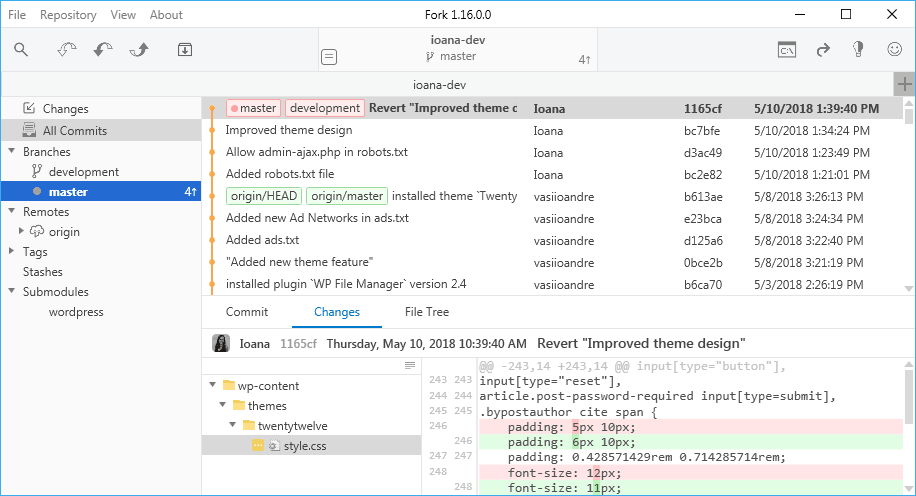Open the file list view options icon
The image size is (916, 496).
coord(410,366)
